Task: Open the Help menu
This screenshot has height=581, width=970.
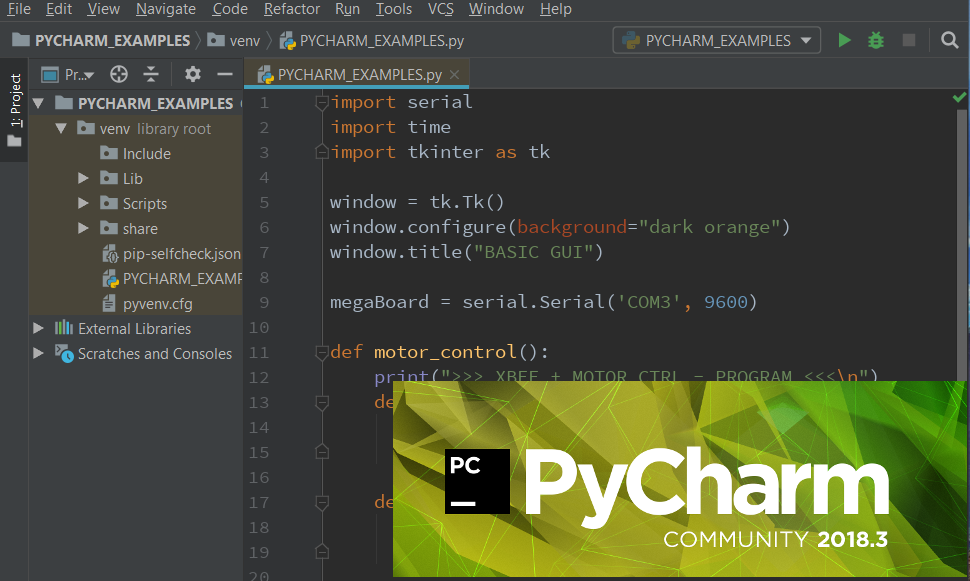Action: pyautogui.click(x=556, y=9)
